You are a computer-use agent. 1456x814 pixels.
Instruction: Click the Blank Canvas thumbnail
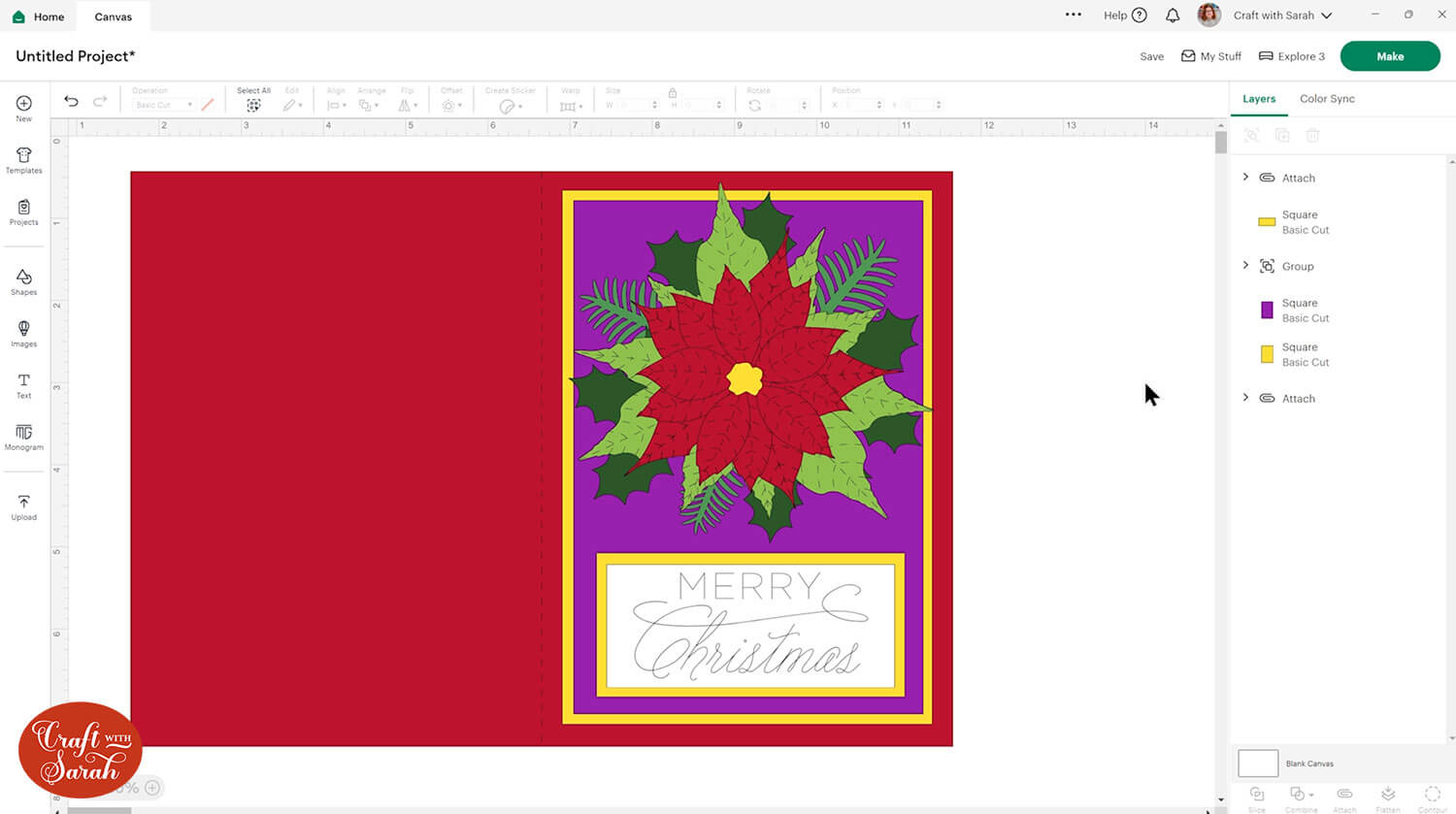coord(1258,763)
